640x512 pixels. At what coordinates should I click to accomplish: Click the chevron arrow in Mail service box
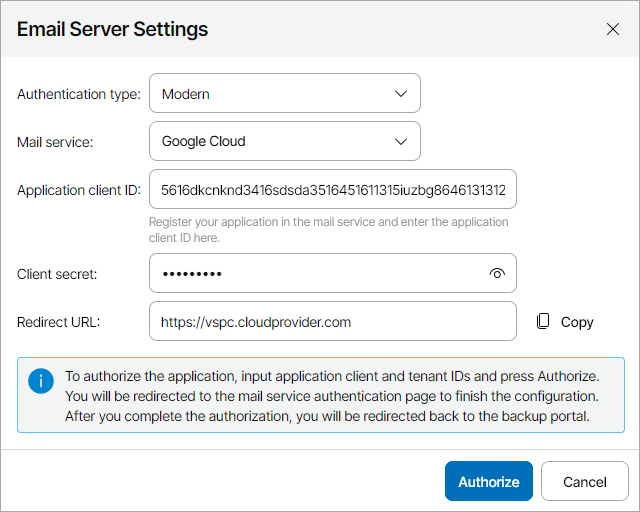[x=401, y=142]
